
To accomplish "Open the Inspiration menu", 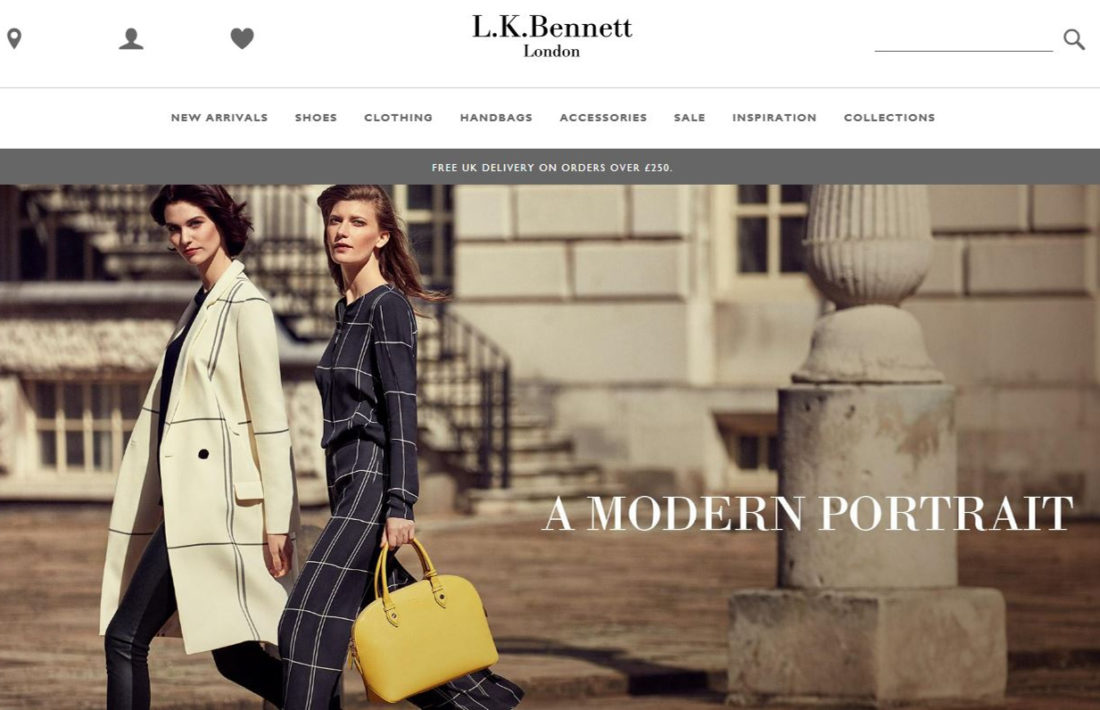I will point(774,118).
